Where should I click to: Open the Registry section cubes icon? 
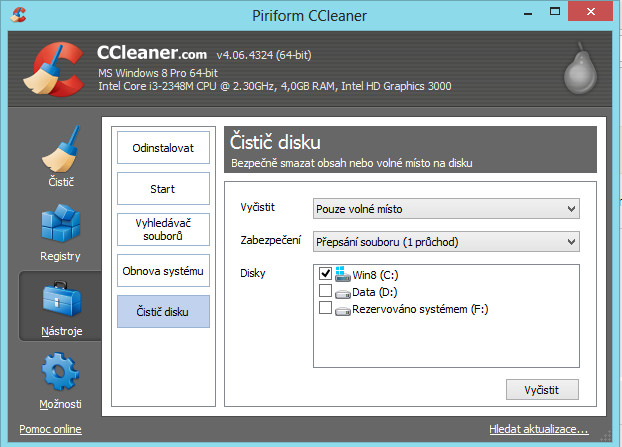click(61, 223)
